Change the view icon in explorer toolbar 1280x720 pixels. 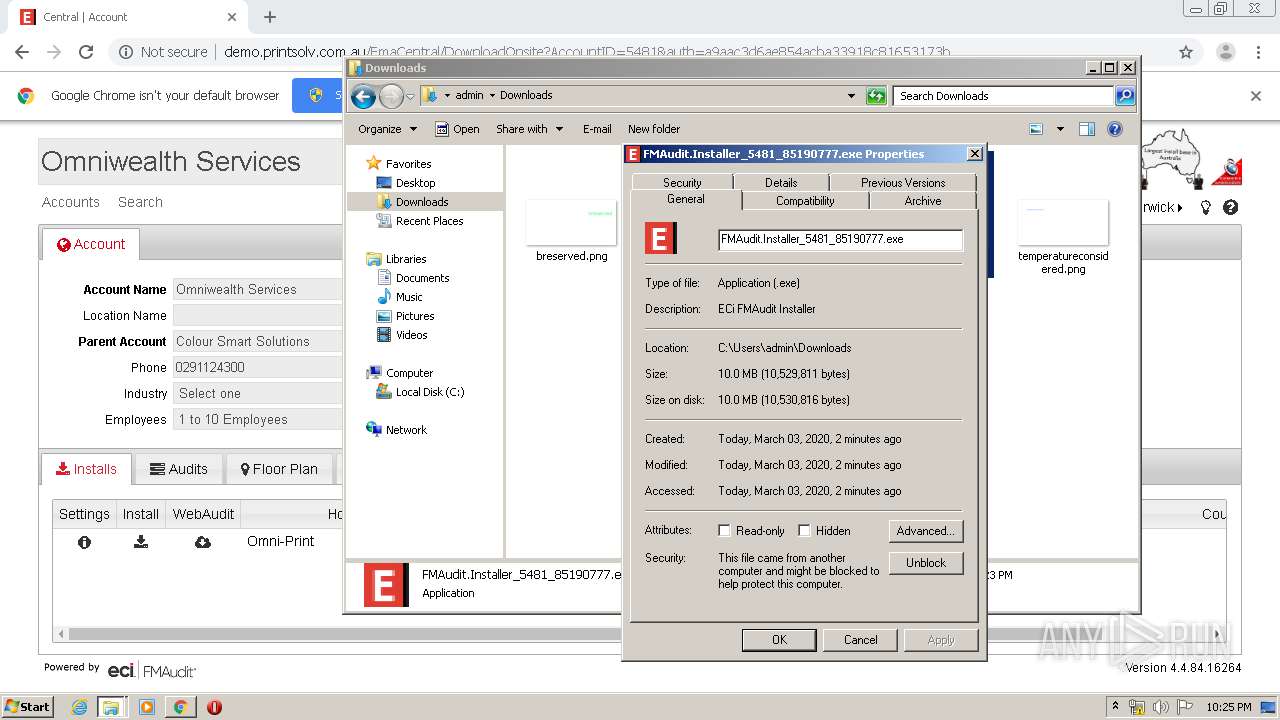(1036, 129)
